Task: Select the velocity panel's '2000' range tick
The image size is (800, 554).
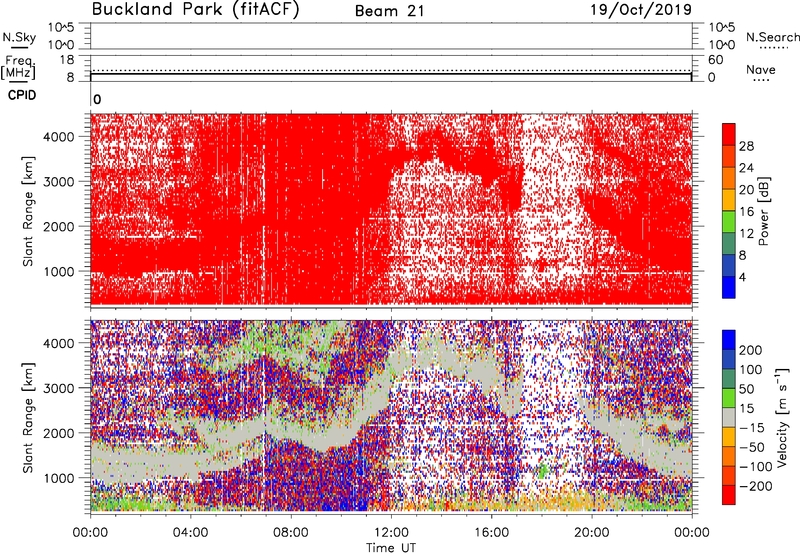Action: pos(59,433)
